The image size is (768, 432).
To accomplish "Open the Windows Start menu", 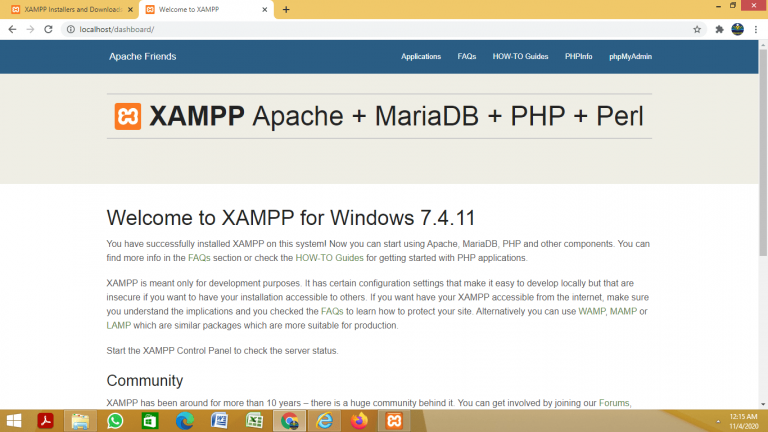I will (x=14, y=421).
